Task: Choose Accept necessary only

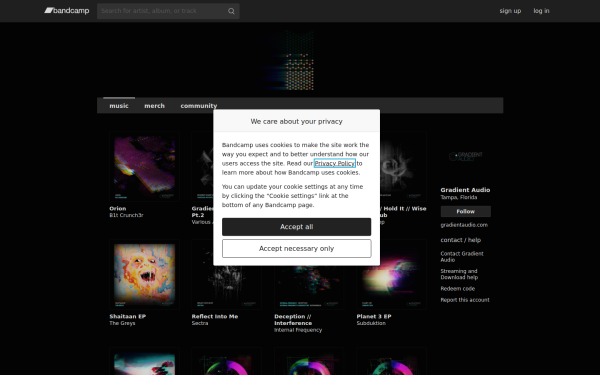Action: (x=297, y=248)
